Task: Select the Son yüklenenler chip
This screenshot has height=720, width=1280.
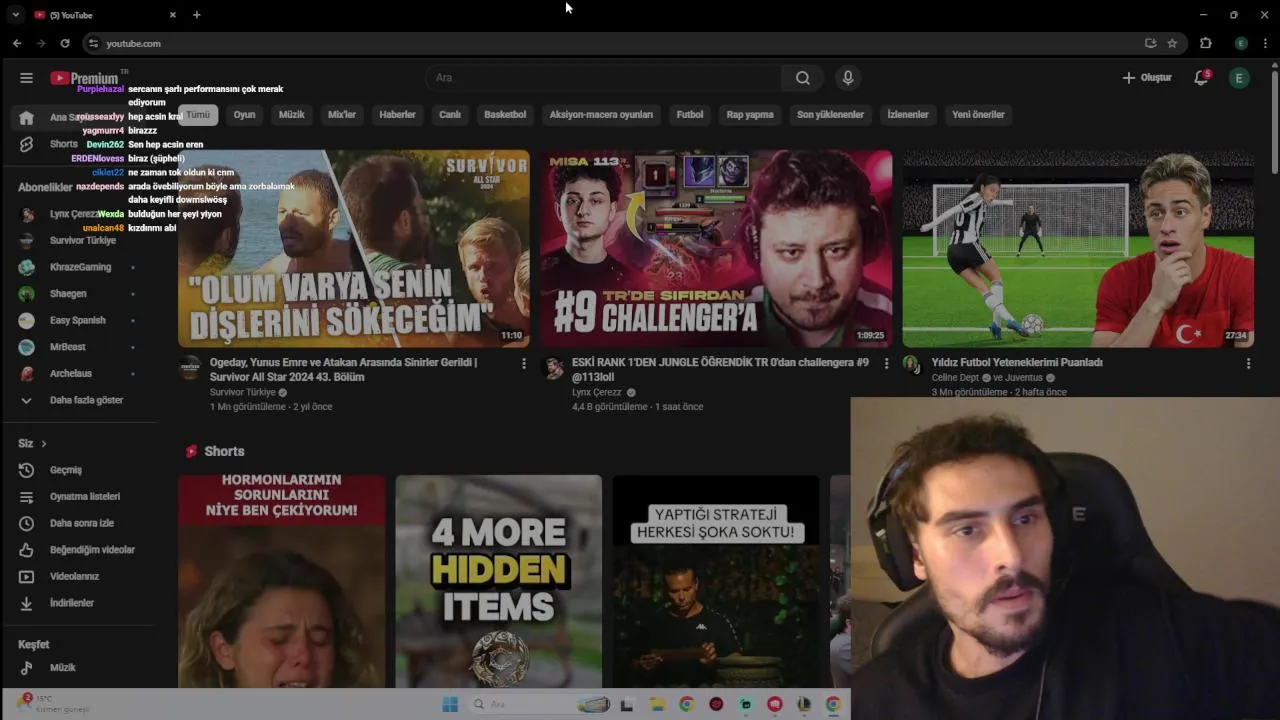Action: pyautogui.click(x=830, y=115)
